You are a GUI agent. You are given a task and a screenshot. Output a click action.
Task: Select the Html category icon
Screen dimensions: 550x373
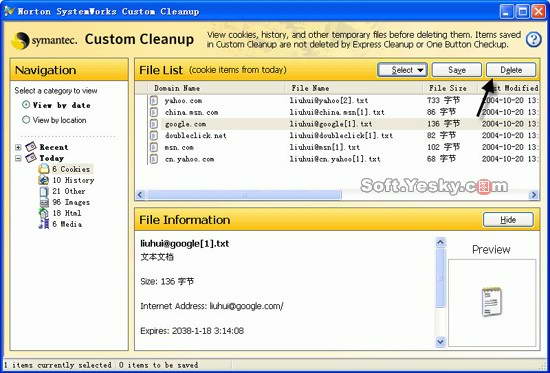pyautogui.click(x=43, y=213)
